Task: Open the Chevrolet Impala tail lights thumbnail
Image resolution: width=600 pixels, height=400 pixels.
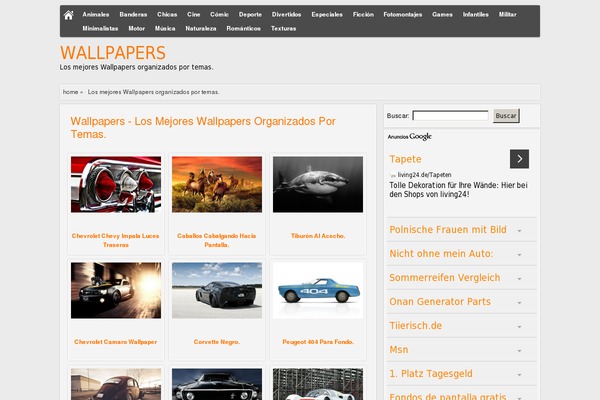Action: 116,184
